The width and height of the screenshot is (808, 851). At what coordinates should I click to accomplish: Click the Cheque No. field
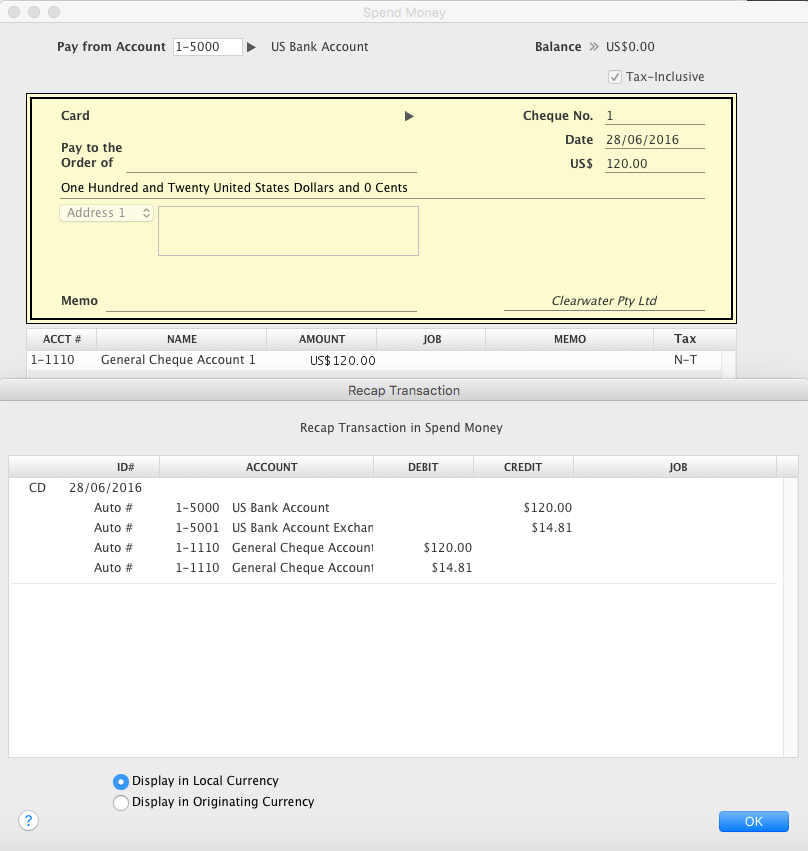point(654,116)
